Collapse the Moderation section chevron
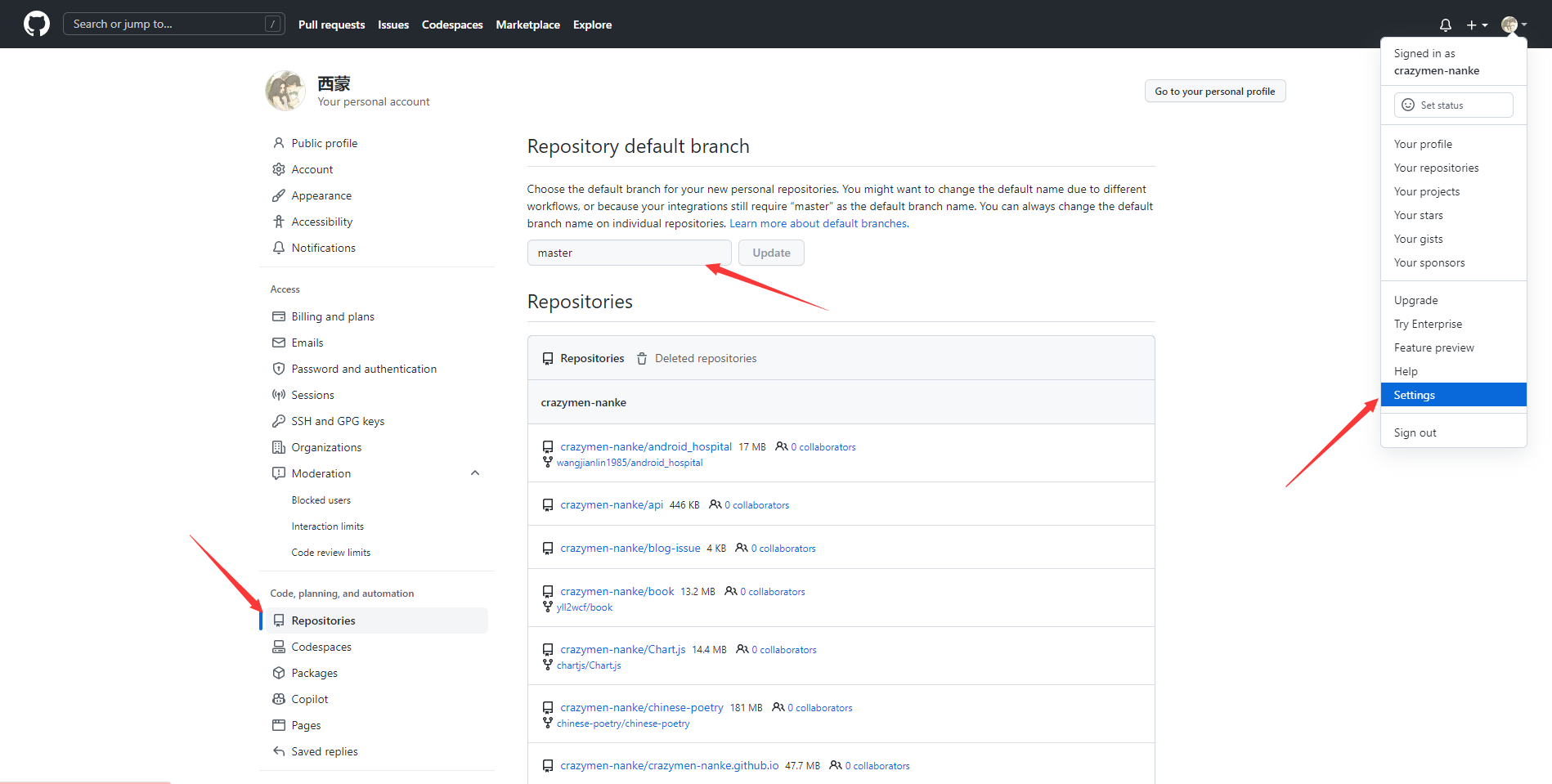This screenshot has width=1552, height=784. pos(475,473)
